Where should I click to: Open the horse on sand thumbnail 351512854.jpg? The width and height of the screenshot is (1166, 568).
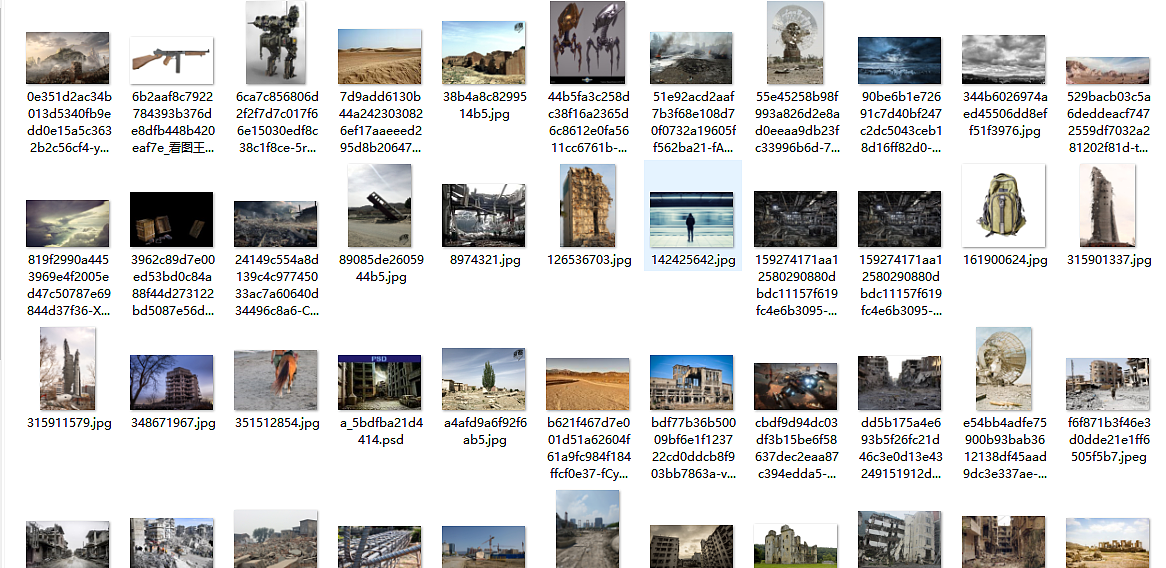coord(275,382)
